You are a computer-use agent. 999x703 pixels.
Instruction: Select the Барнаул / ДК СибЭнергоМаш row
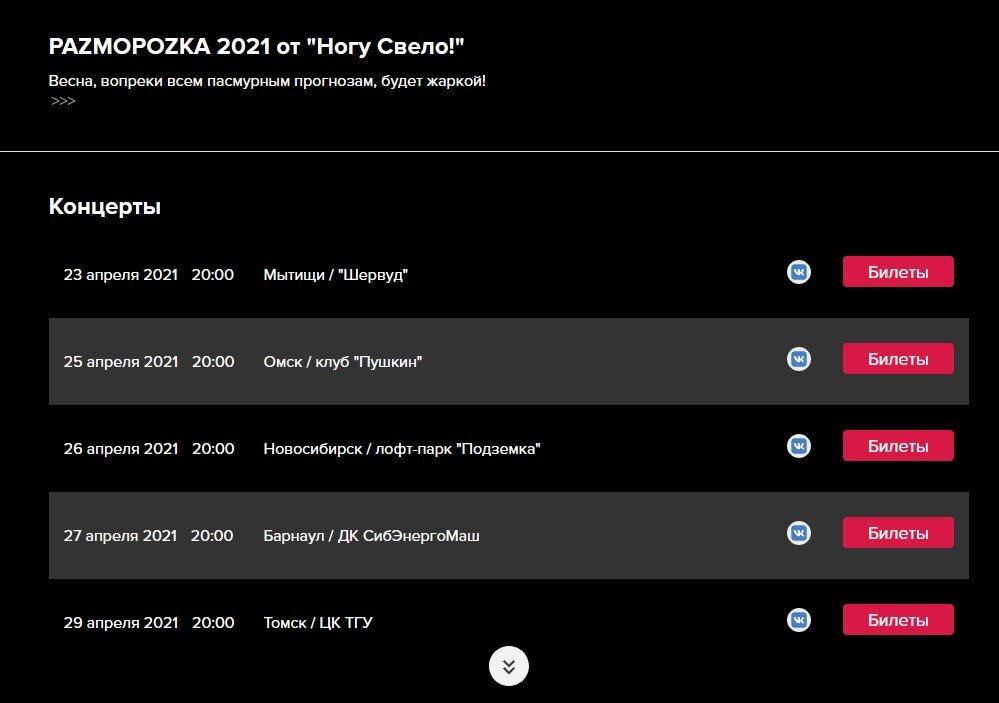[x=371, y=536]
